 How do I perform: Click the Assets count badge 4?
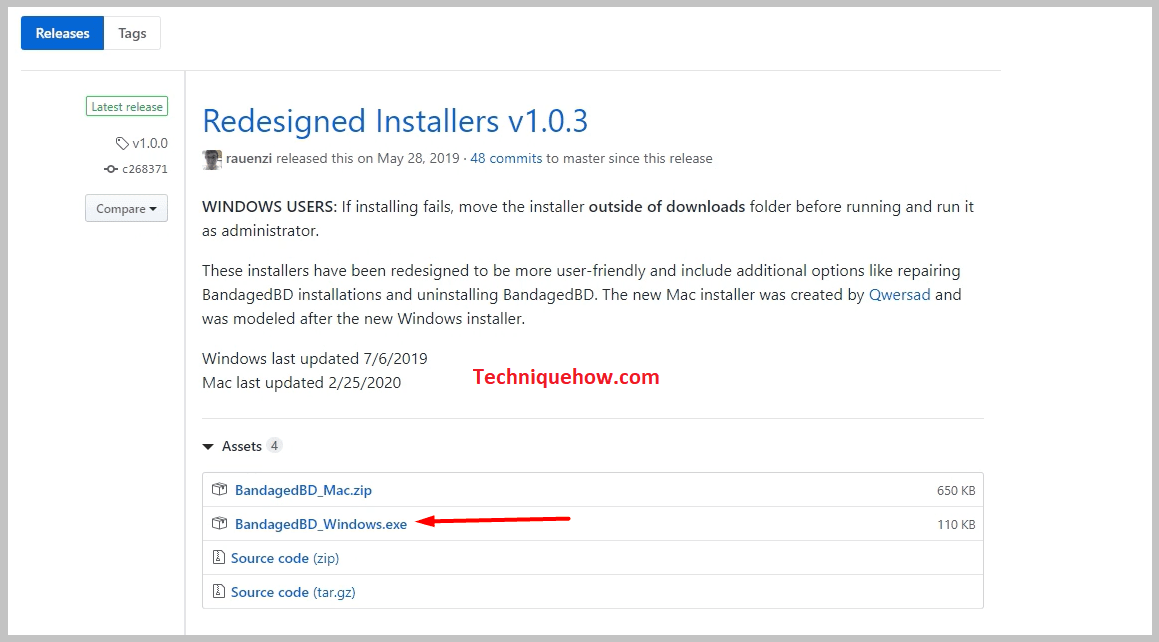[x=274, y=445]
